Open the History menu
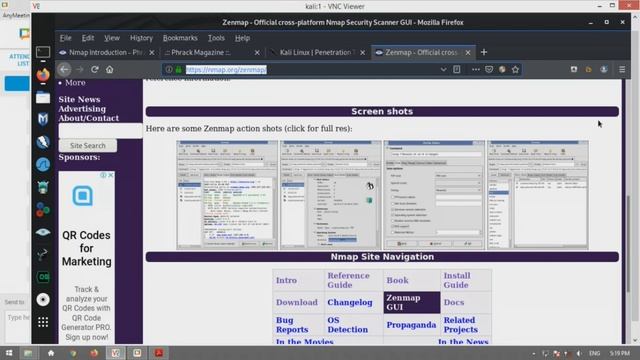This screenshot has height=360, width=640. point(141,38)
